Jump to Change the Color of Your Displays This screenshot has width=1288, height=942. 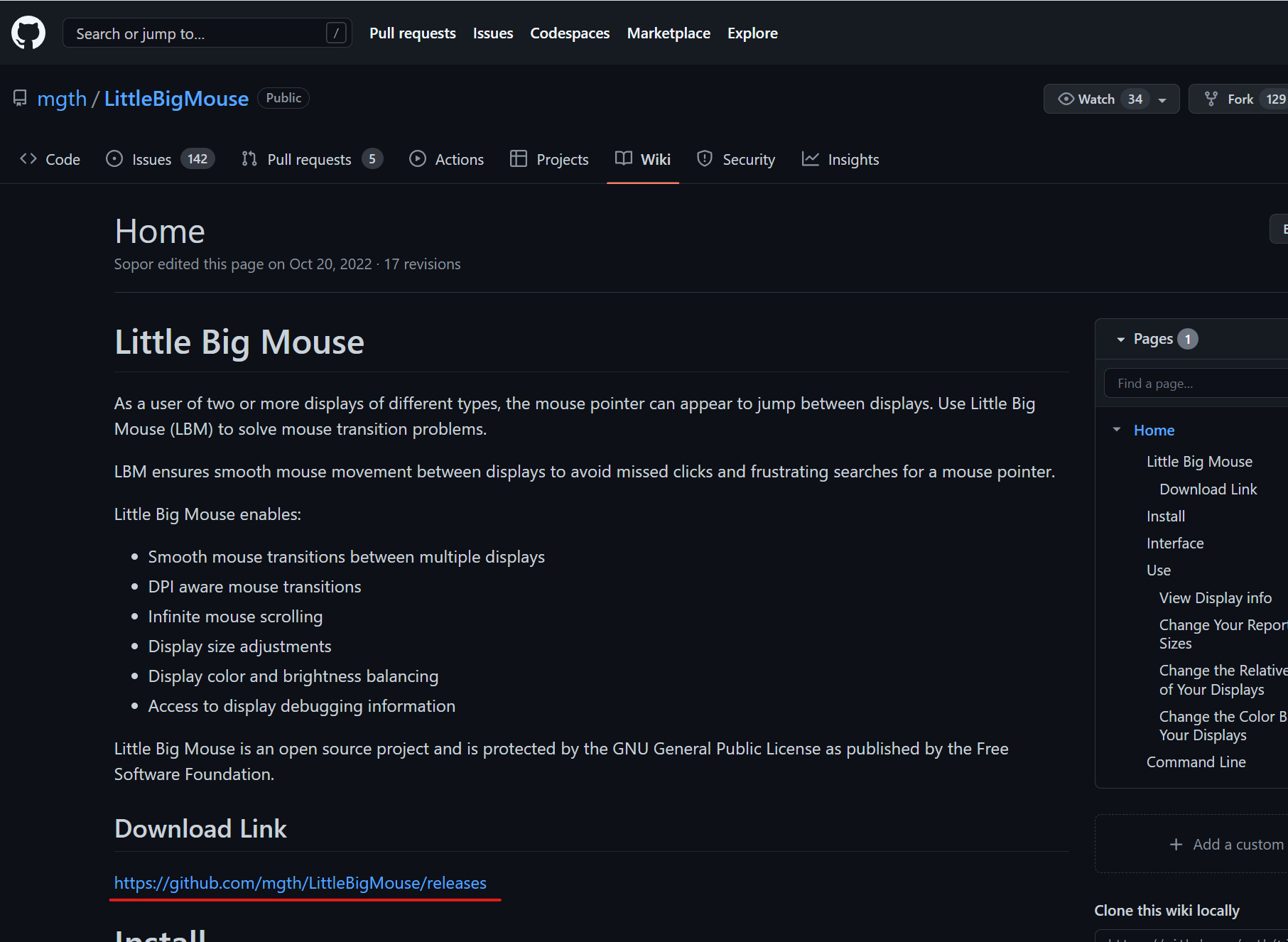point(1223,725)
